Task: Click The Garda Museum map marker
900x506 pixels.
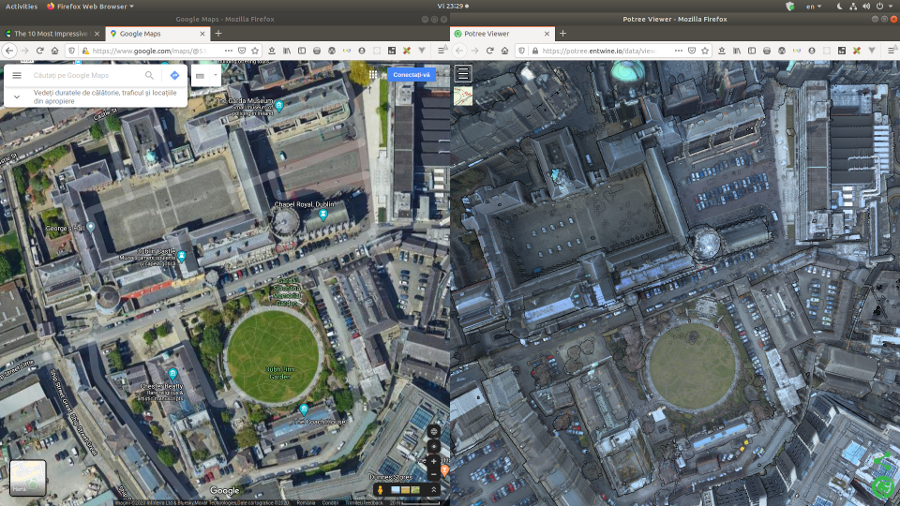Action: pos(279,106)
